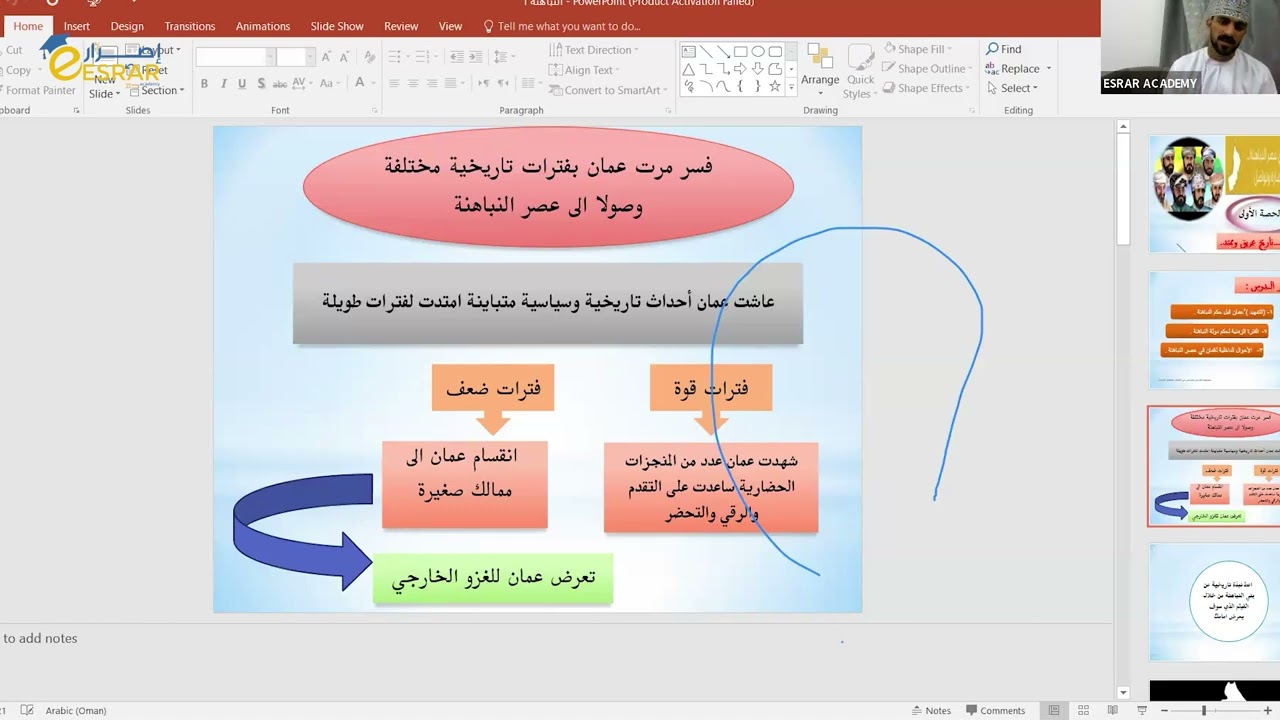This screenshot has height=720, width=1280.
Task: Open Select dropdown in Editing
Action: tap(1012, 88)
